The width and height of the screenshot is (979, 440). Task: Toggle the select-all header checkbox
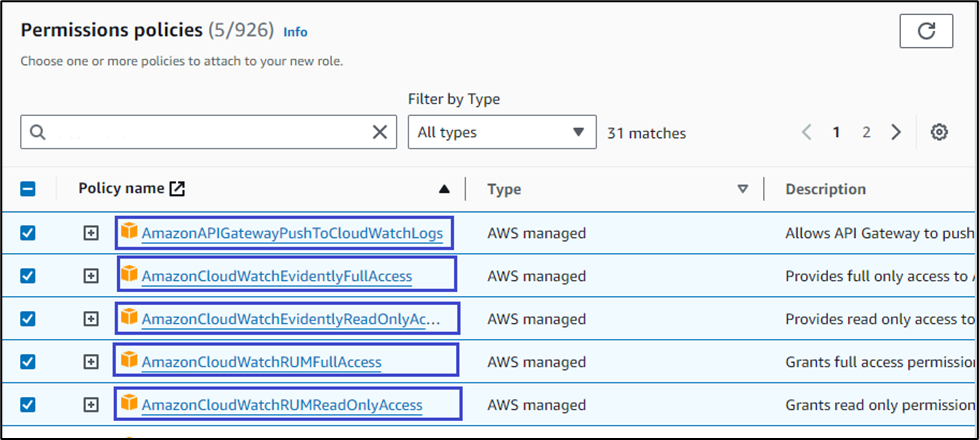point(28,189)
